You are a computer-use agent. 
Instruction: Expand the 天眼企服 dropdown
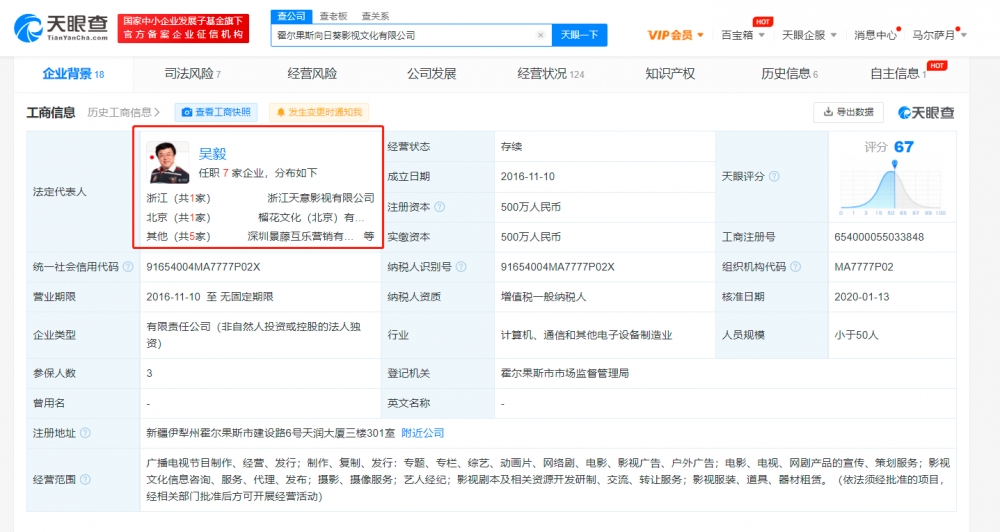click(809, 35)
